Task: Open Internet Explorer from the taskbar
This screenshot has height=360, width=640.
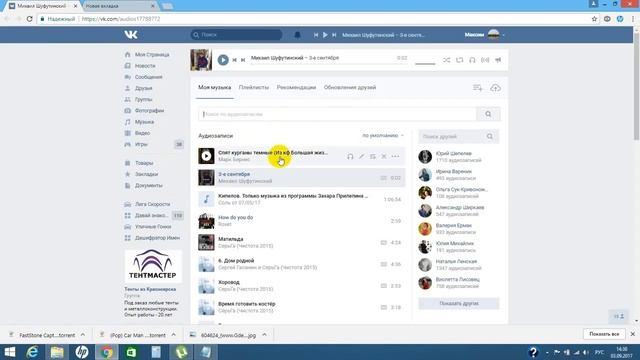Action: (x=32, y=352)
